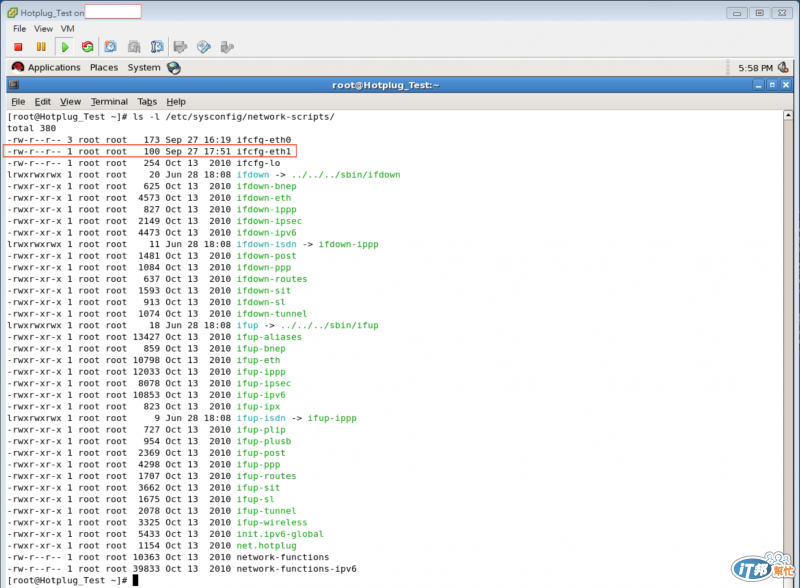Click the revert-to-snapshot toolbar icon

134,47
